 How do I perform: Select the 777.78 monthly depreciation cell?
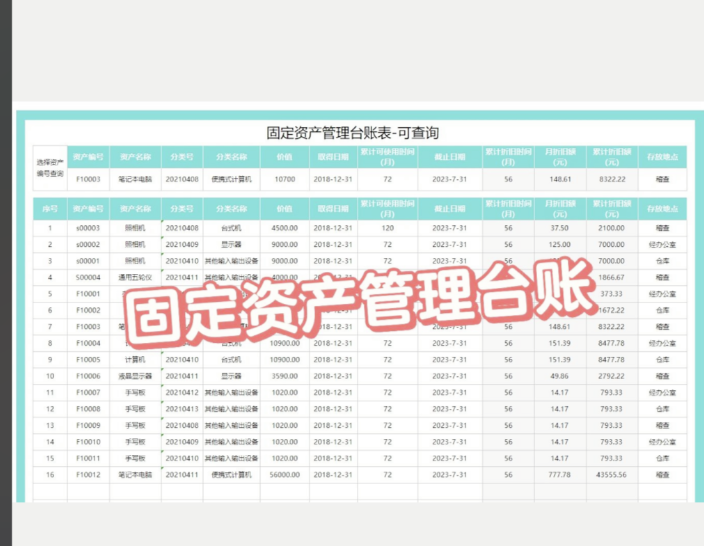click(560, 473)
